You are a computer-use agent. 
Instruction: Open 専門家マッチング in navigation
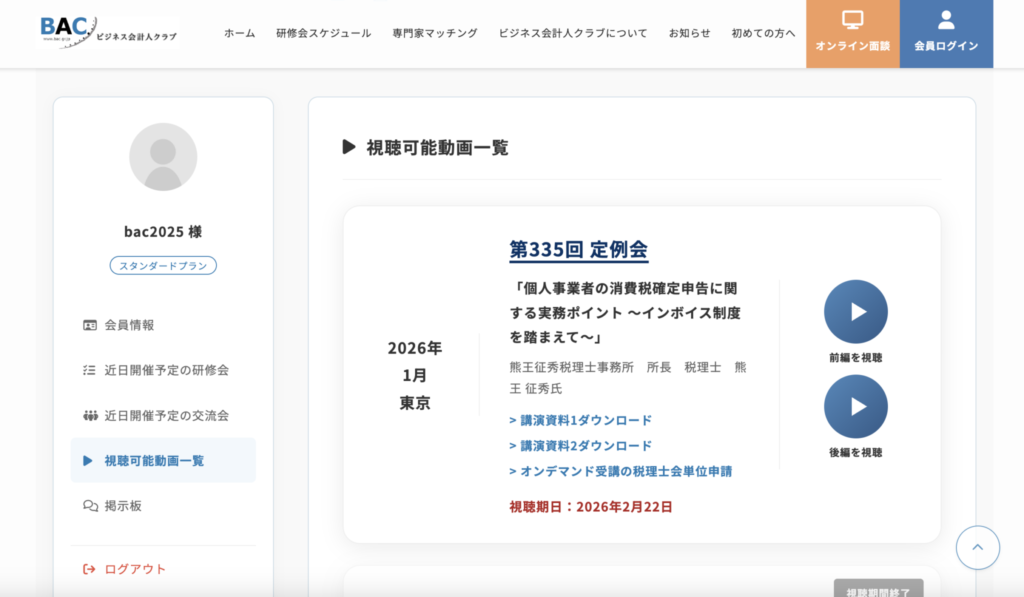(x=434, y=33)
